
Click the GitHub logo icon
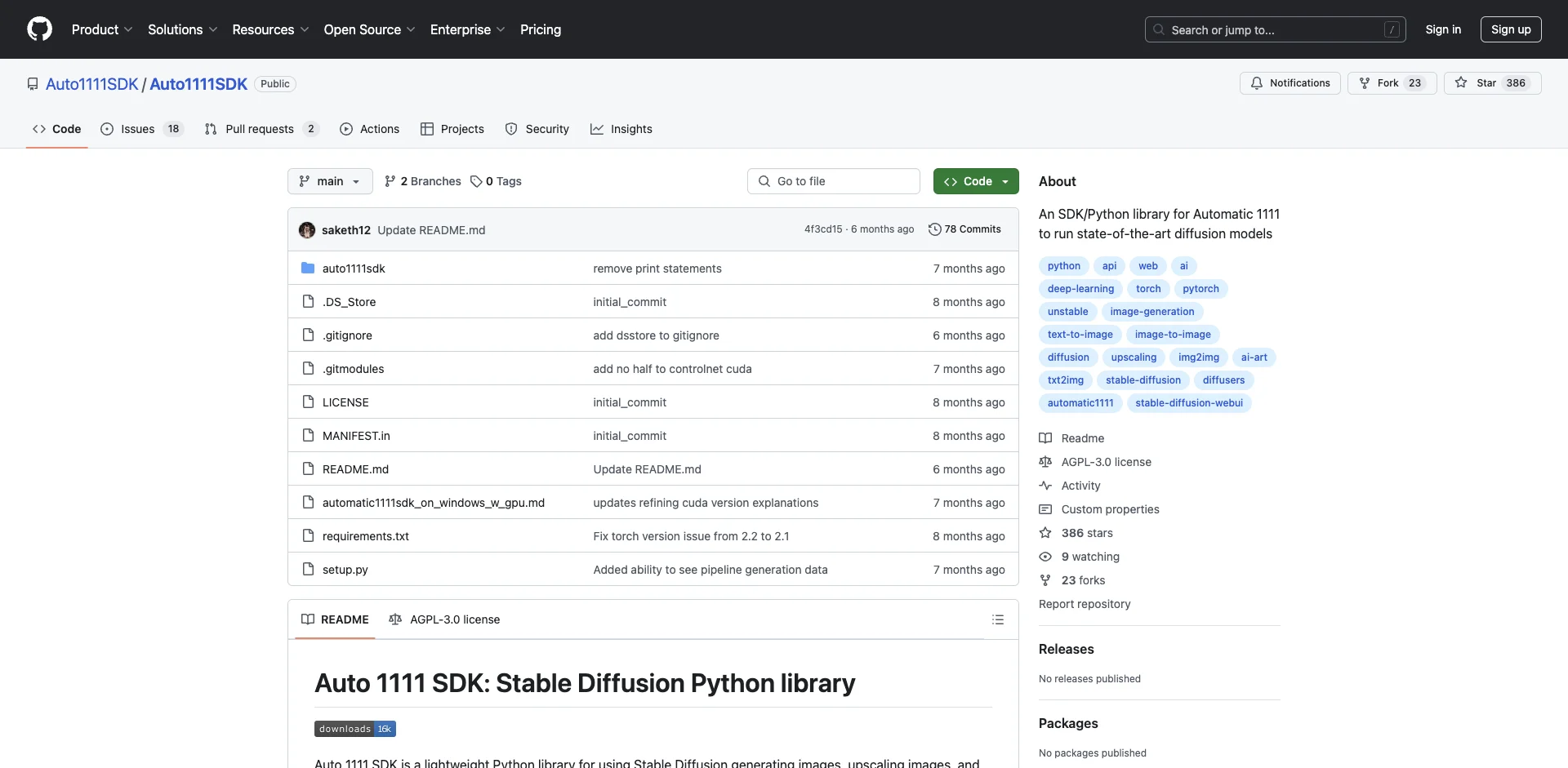tap(39, 29)
